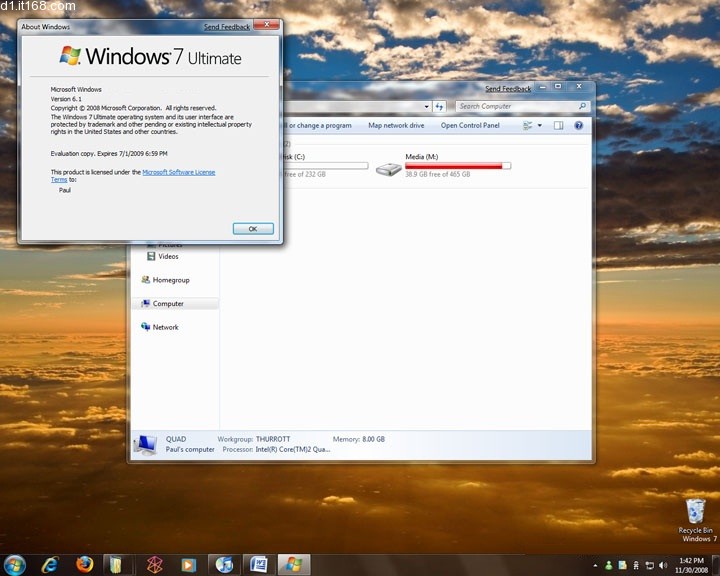Open iTunes from the taskbar

pyautogui.click(x=224, y=565)
